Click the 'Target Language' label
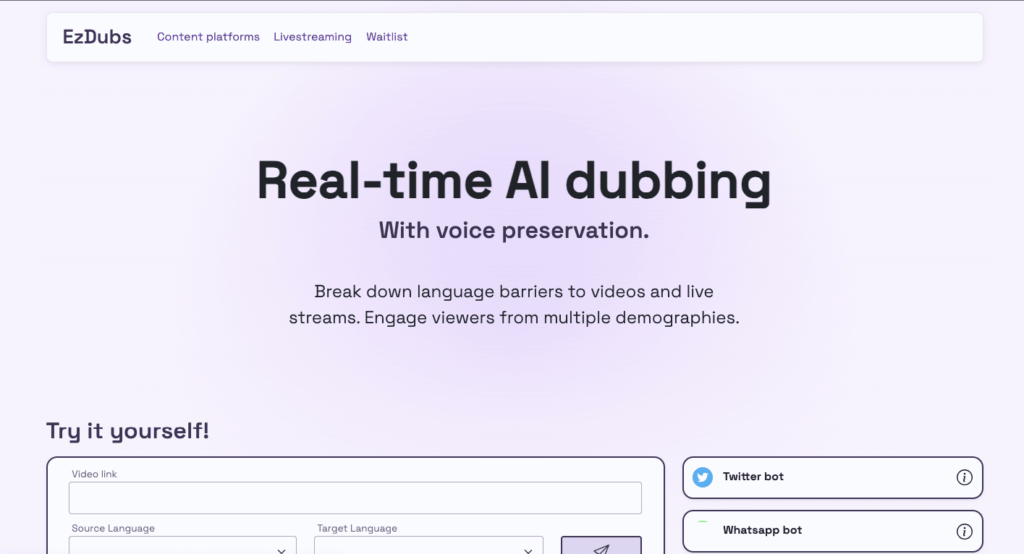The height and width of the screenshot is (554, 1024). [357, 529]
